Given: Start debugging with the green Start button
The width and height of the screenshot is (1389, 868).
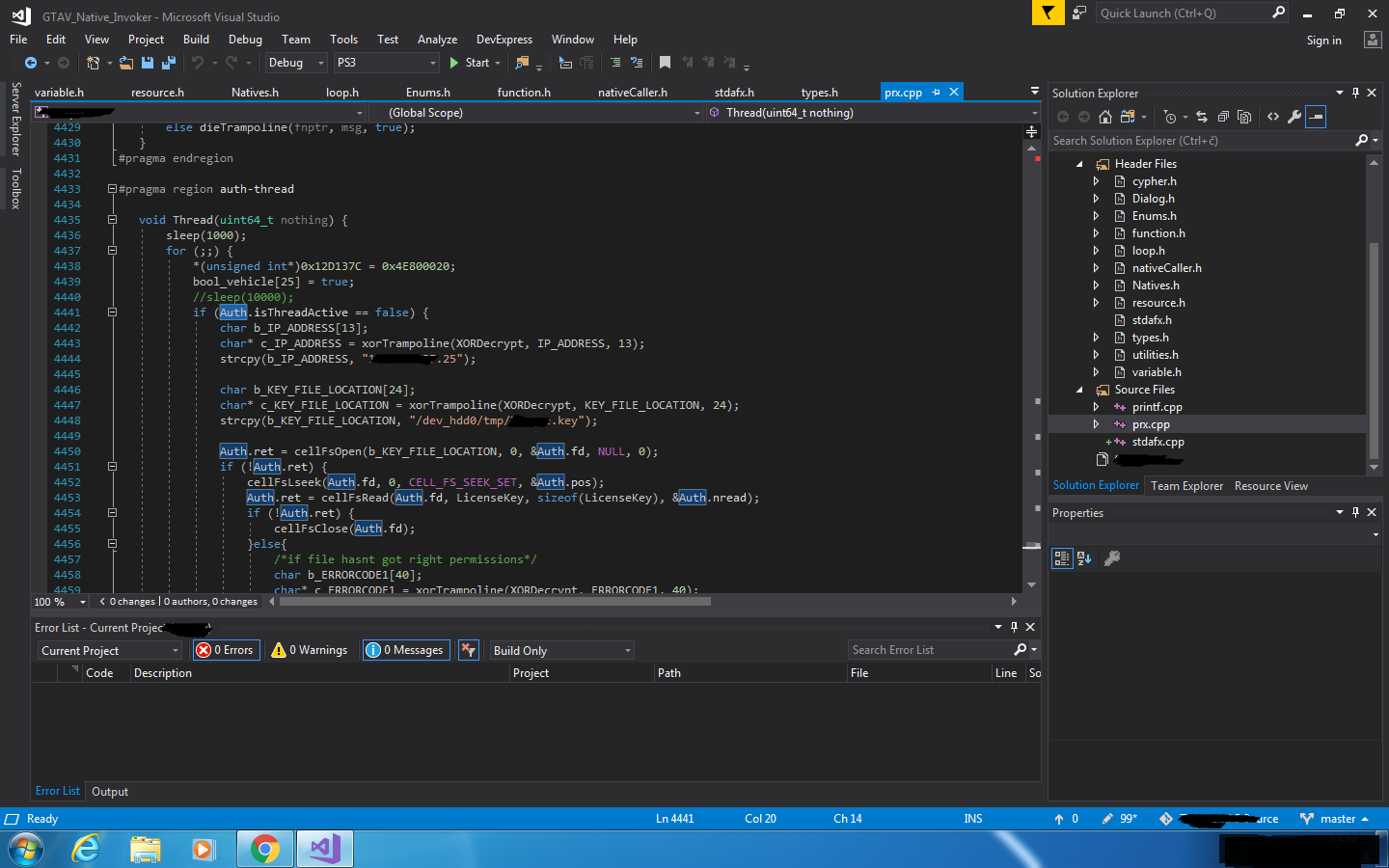Looking at the screenshot, I should pyautogui.click(x=476, y=63).
